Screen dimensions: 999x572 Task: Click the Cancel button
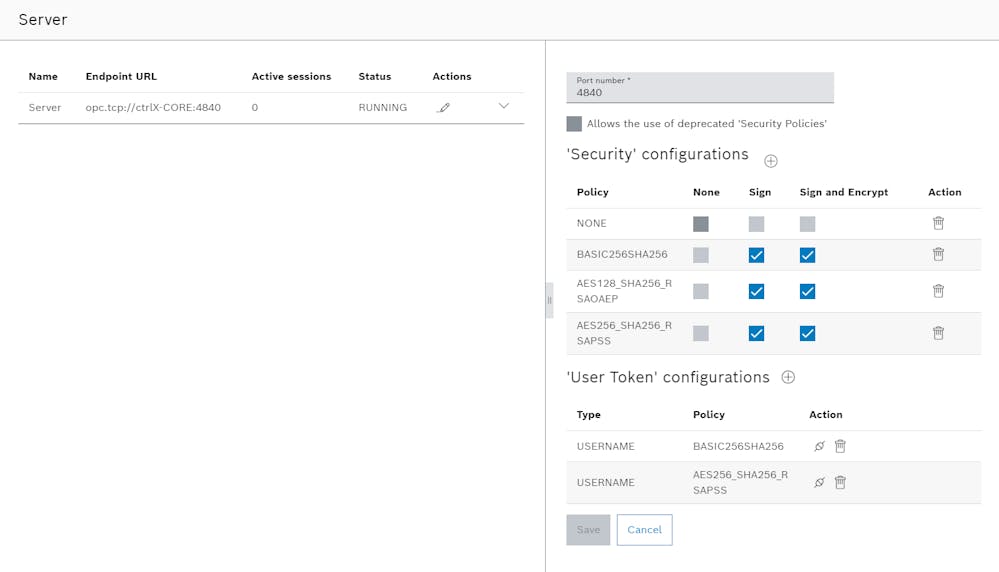644,530
